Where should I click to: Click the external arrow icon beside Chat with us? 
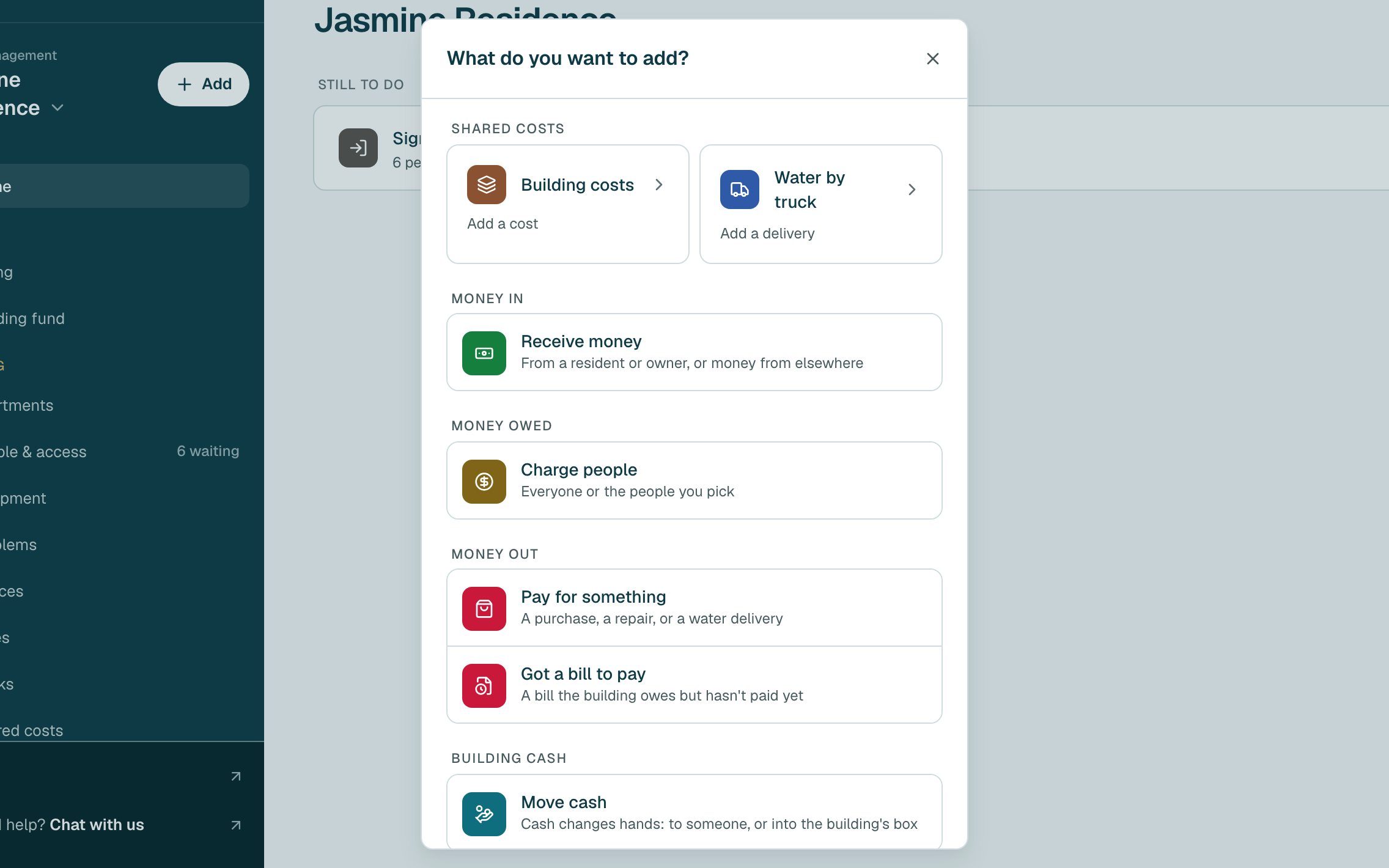point(236,825)
